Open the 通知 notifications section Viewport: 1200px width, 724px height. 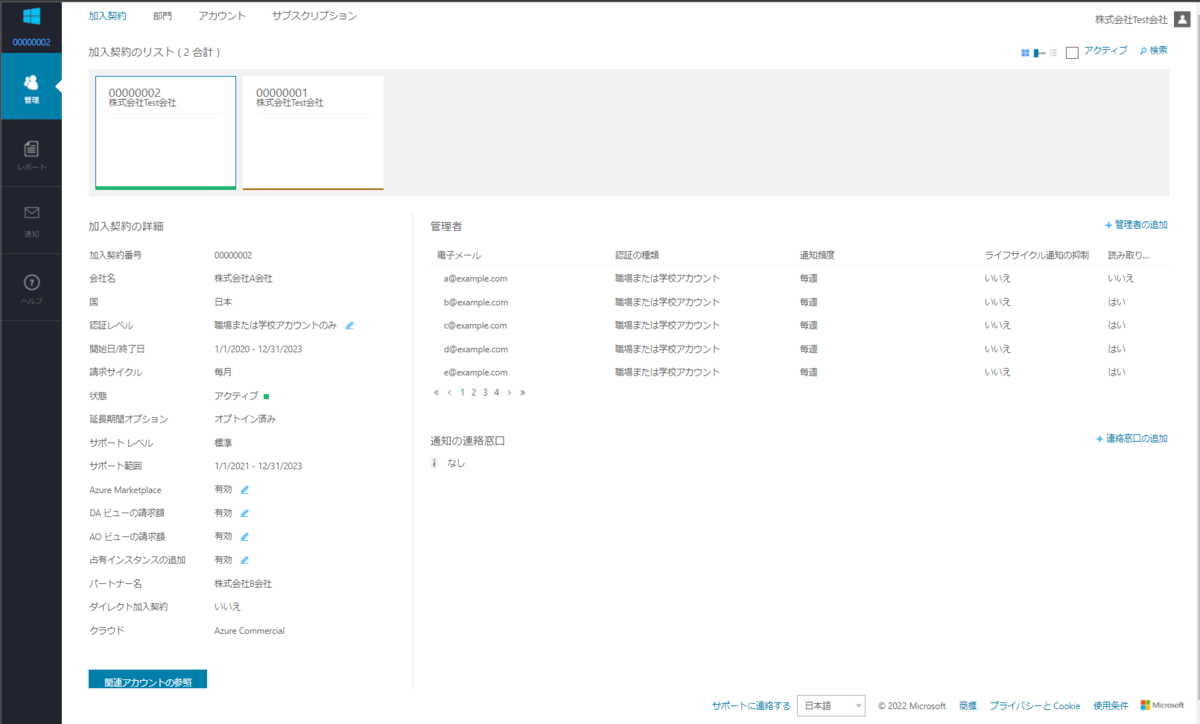pos(31,219)
